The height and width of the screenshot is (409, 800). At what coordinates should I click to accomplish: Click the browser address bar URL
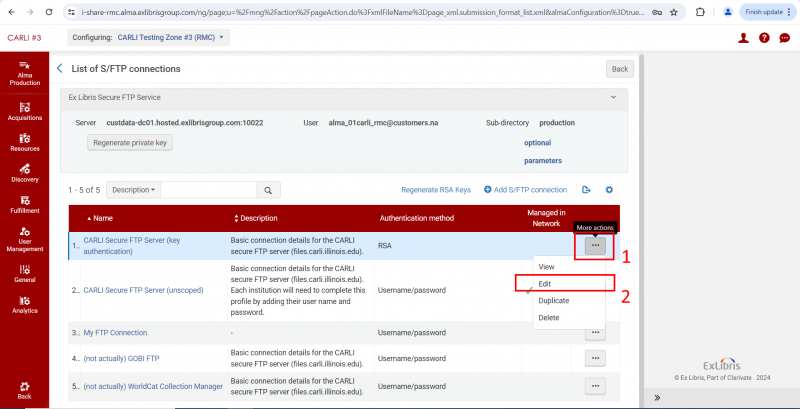coord(362,12)
